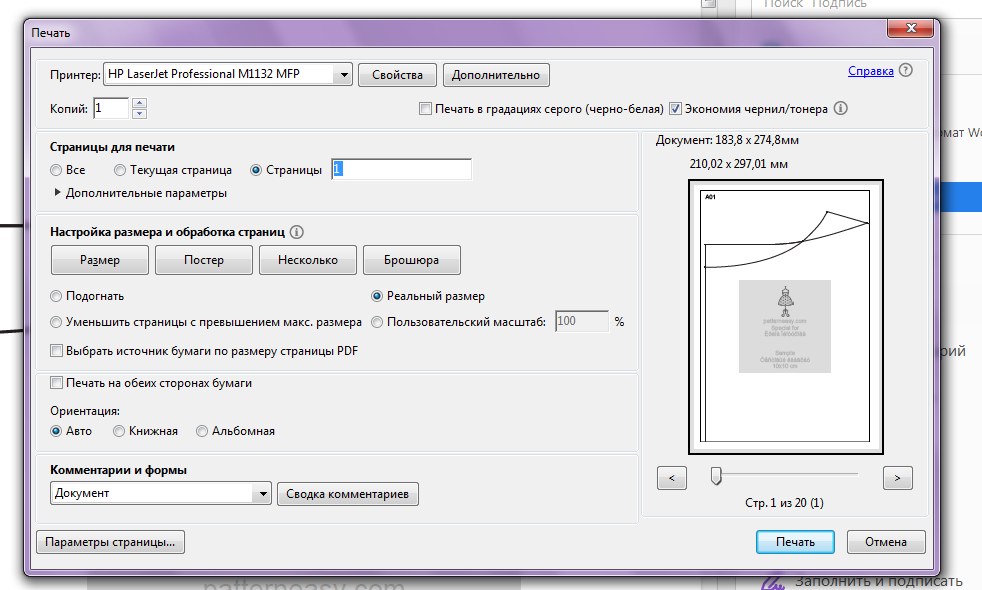Increase the copies count with up arrow
Image resolution: width=982 pixels, height=590 pixels.
139,103
